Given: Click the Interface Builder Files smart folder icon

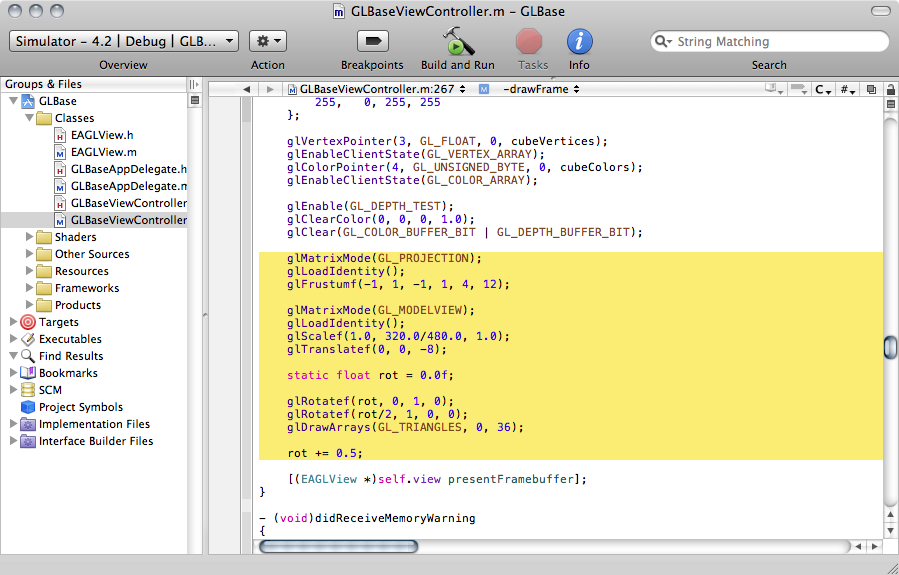Looking at the screenshot, I should tap(28, 441).
